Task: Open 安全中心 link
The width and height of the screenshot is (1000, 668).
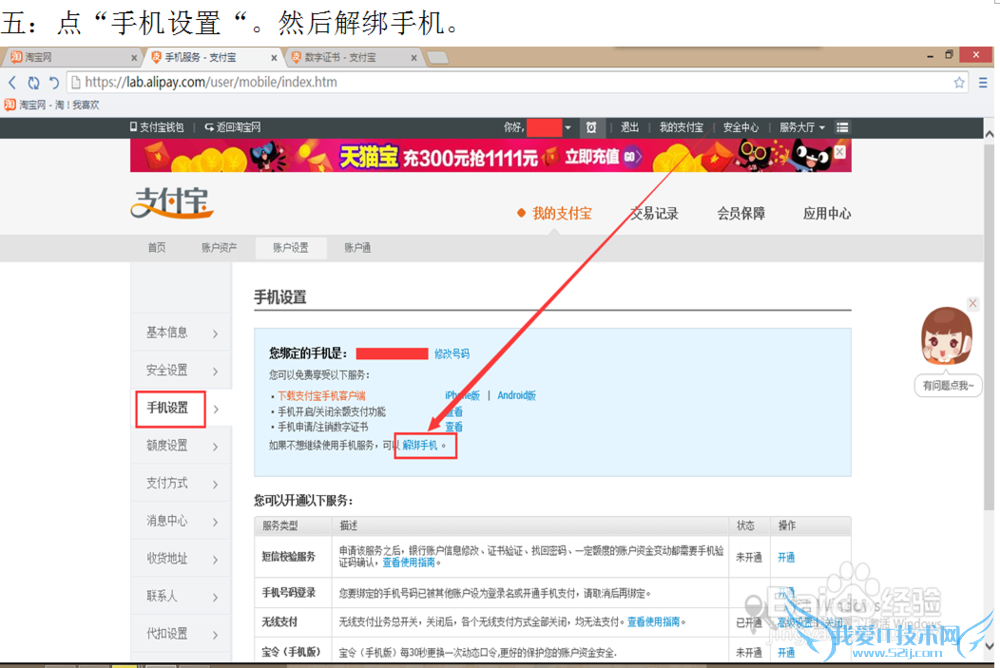Action: point(740,128)
